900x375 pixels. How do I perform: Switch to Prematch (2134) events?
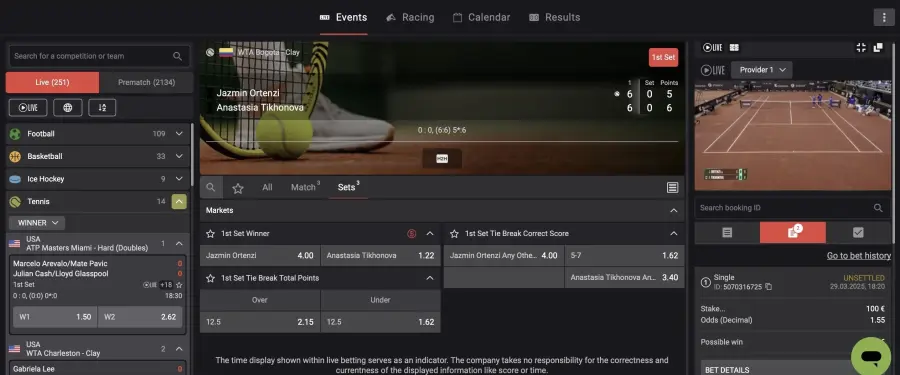[x=146, y=83]
